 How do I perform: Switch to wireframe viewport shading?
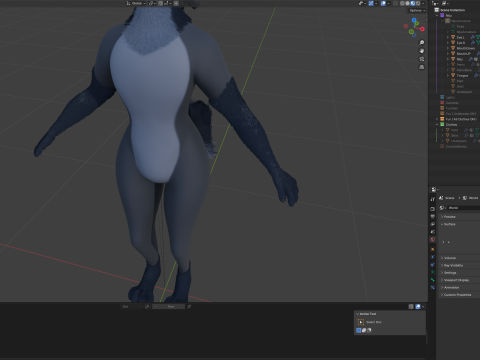click(x=402, y=3)
